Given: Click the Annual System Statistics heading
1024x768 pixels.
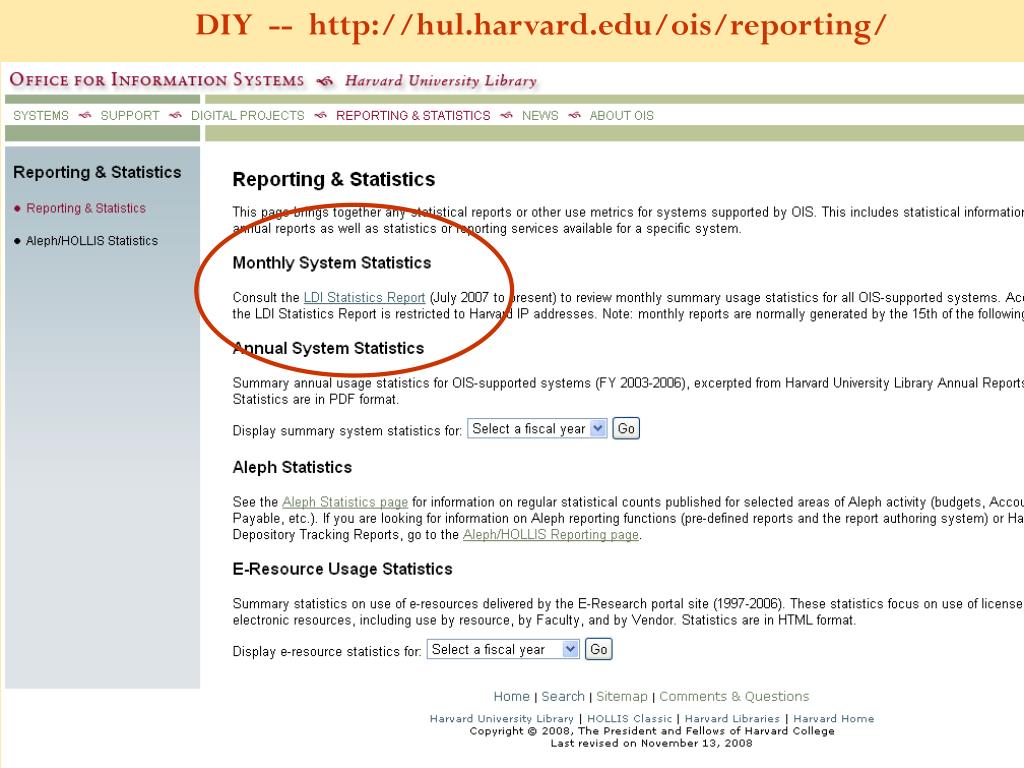Looking at the screenshot, I should click(328, 348).
